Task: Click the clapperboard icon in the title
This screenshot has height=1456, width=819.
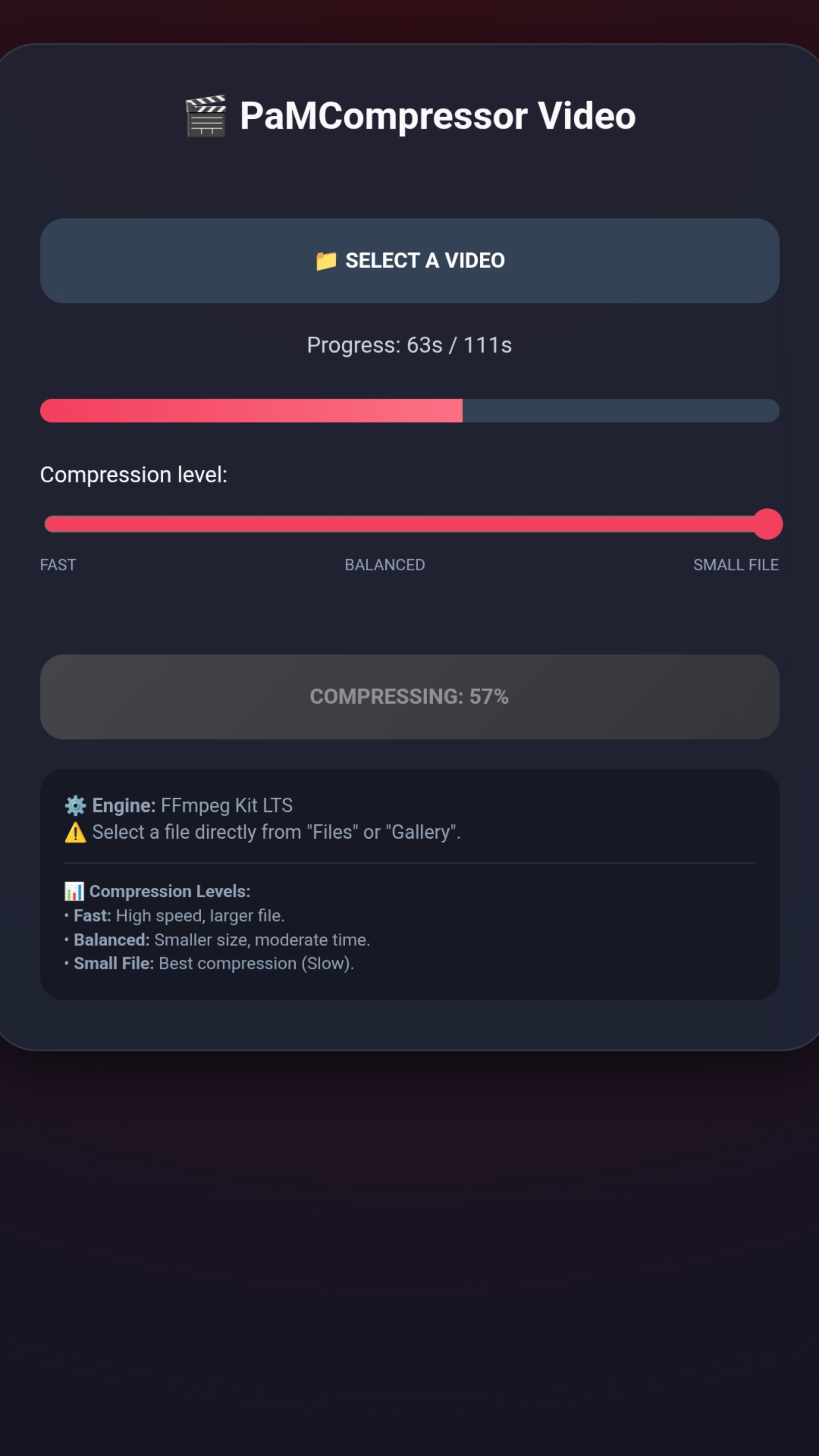Action: click(206, 116)
